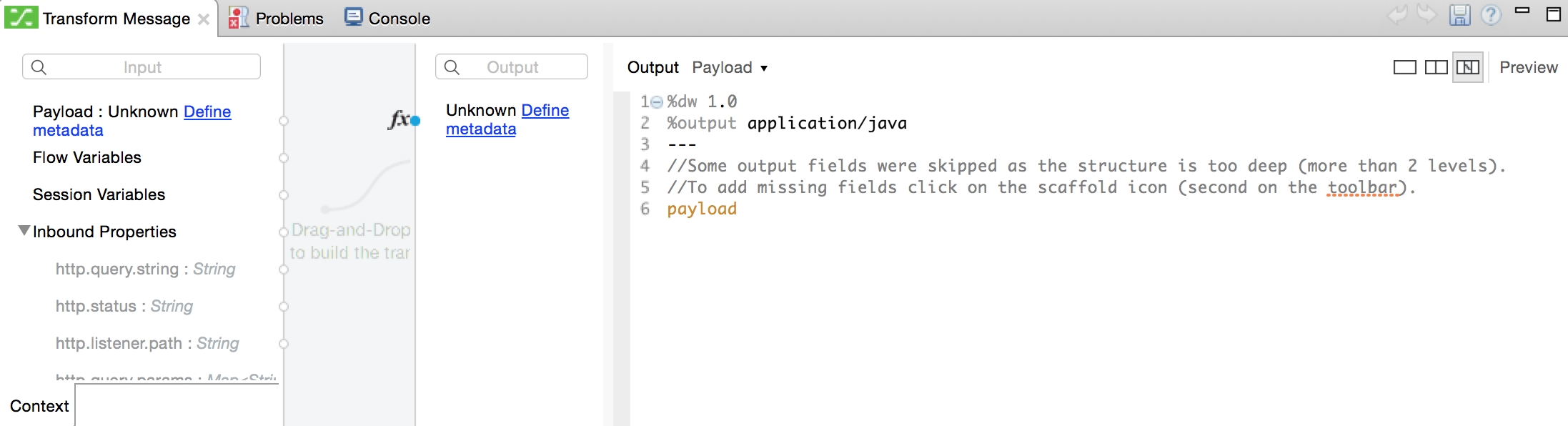Click the save floppy disk icon
Image resolution: width=1568 pixels, height=426 pixels.
[x=1459, y=14]
